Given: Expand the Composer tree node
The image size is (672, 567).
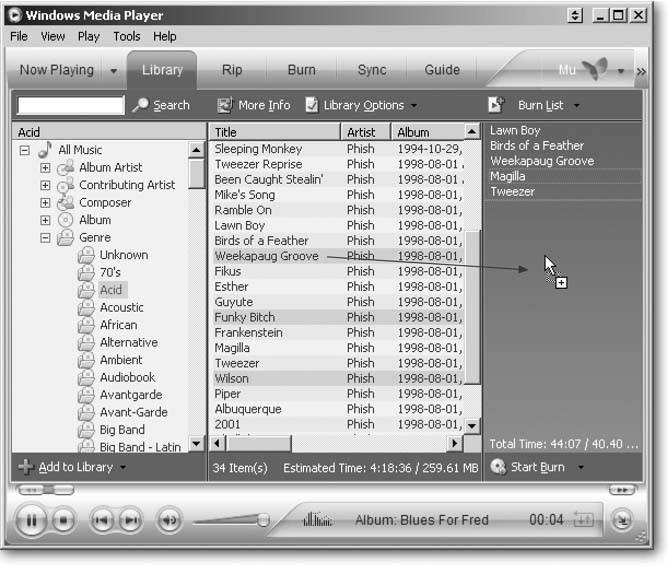Looking at the screenshot, I should 45,203.
